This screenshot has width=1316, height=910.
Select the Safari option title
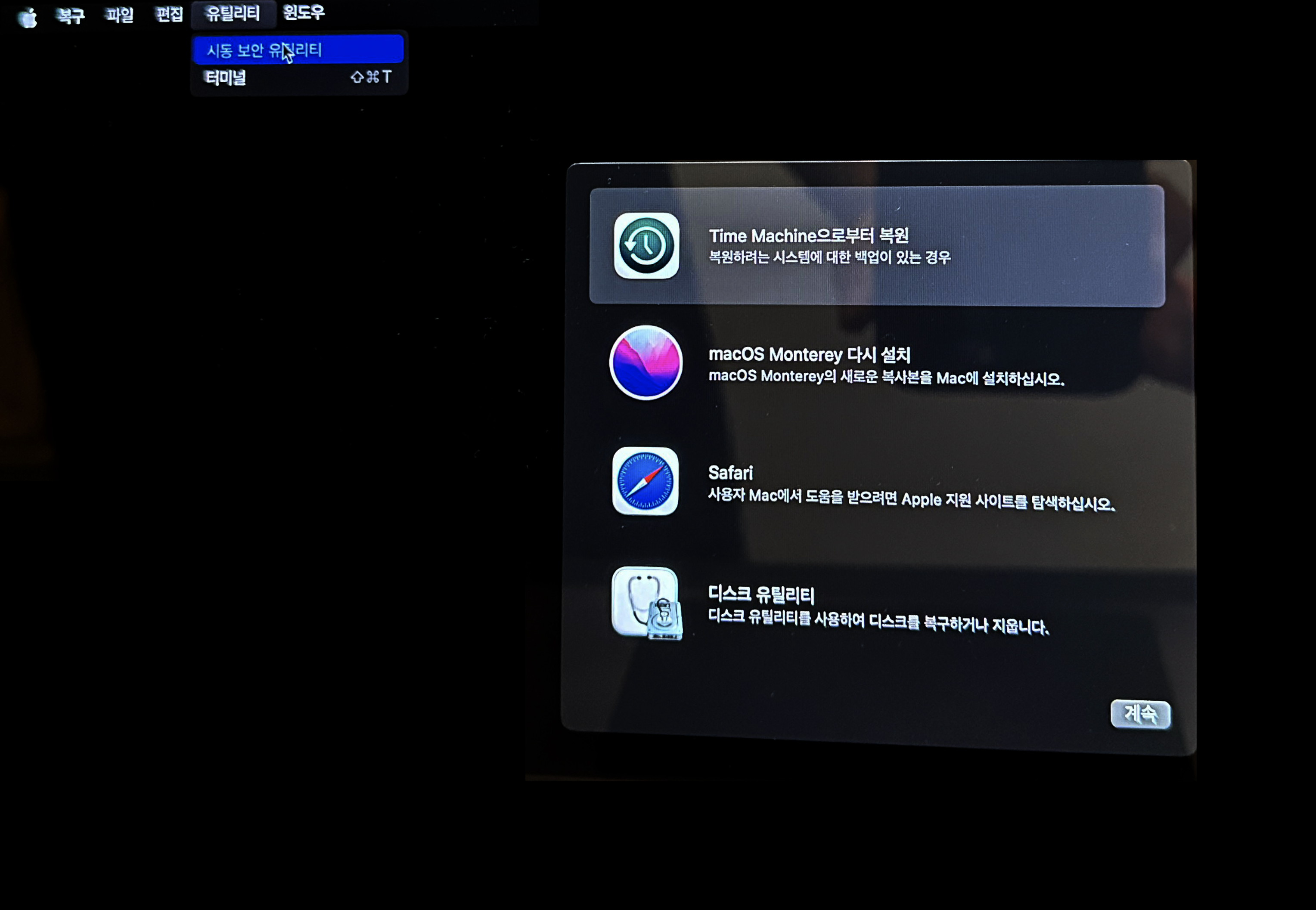coord(730,473)
